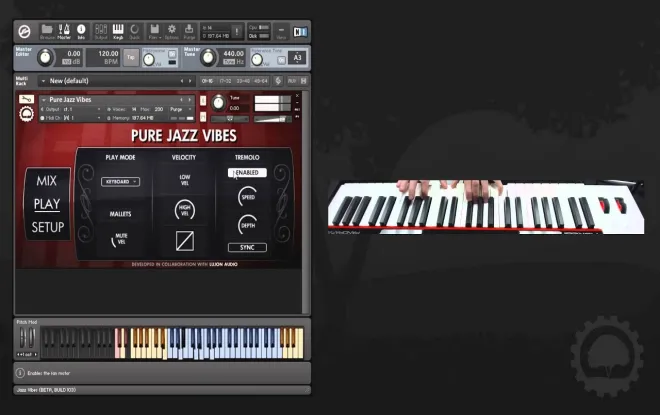Screen dimensions: 660x415
Task: Click the NI logo
Action: click(300, 32)
